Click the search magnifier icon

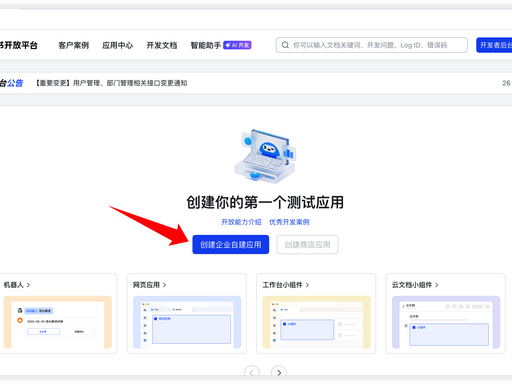click(285, 45)
